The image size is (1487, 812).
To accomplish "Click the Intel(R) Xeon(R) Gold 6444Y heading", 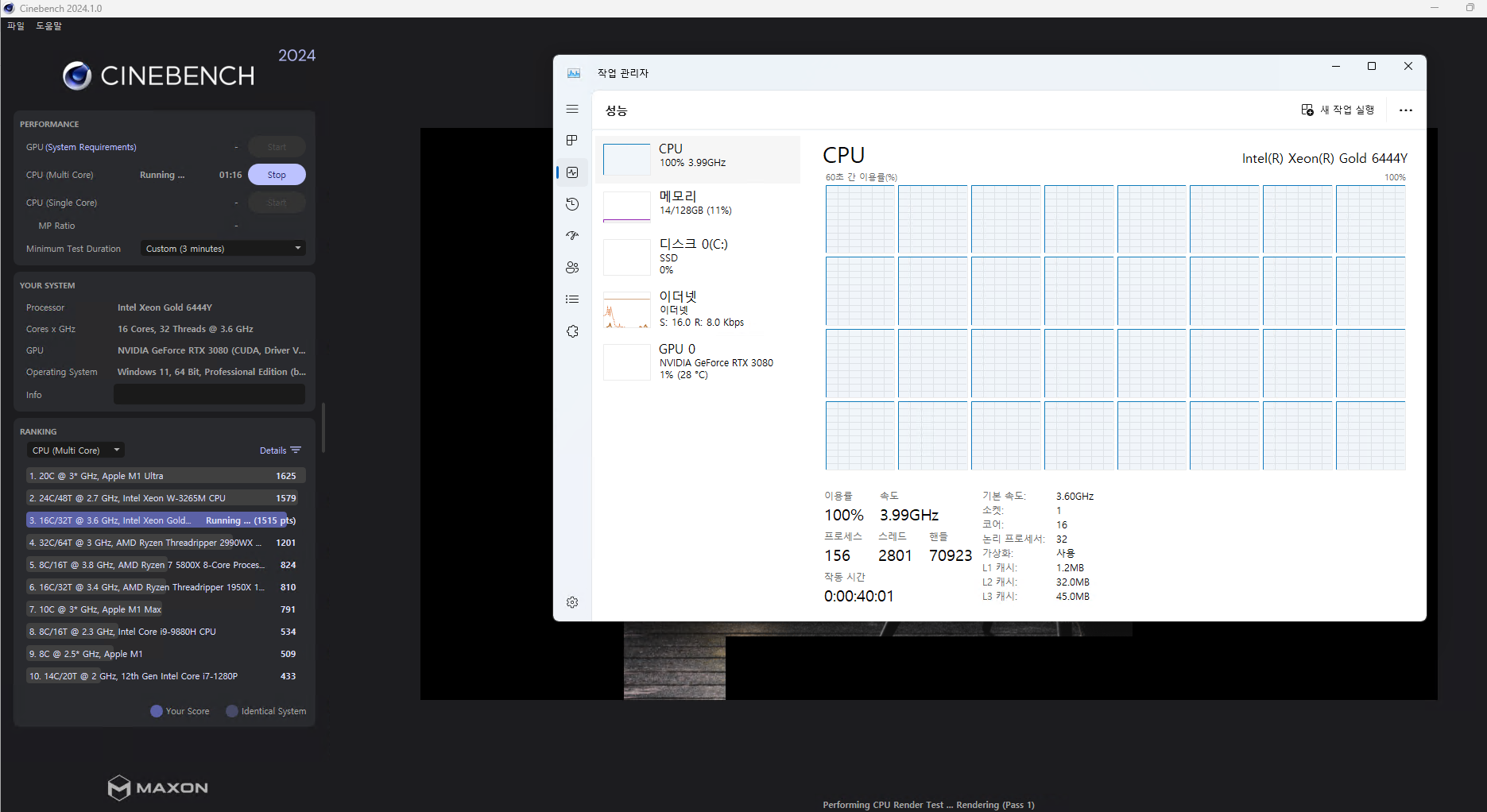I will point(1324,158).
